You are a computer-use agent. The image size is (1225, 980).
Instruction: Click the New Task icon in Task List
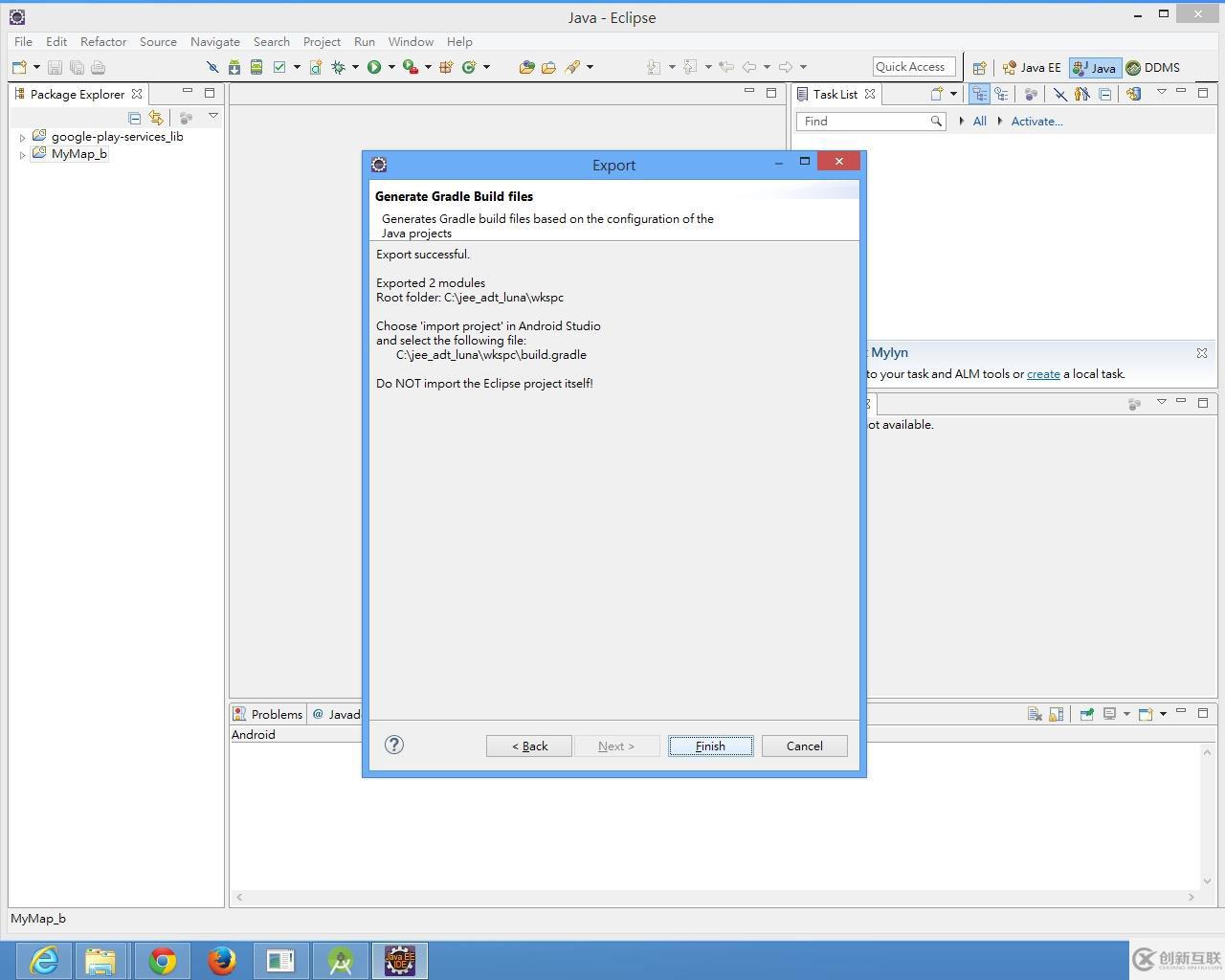point(937,94)
